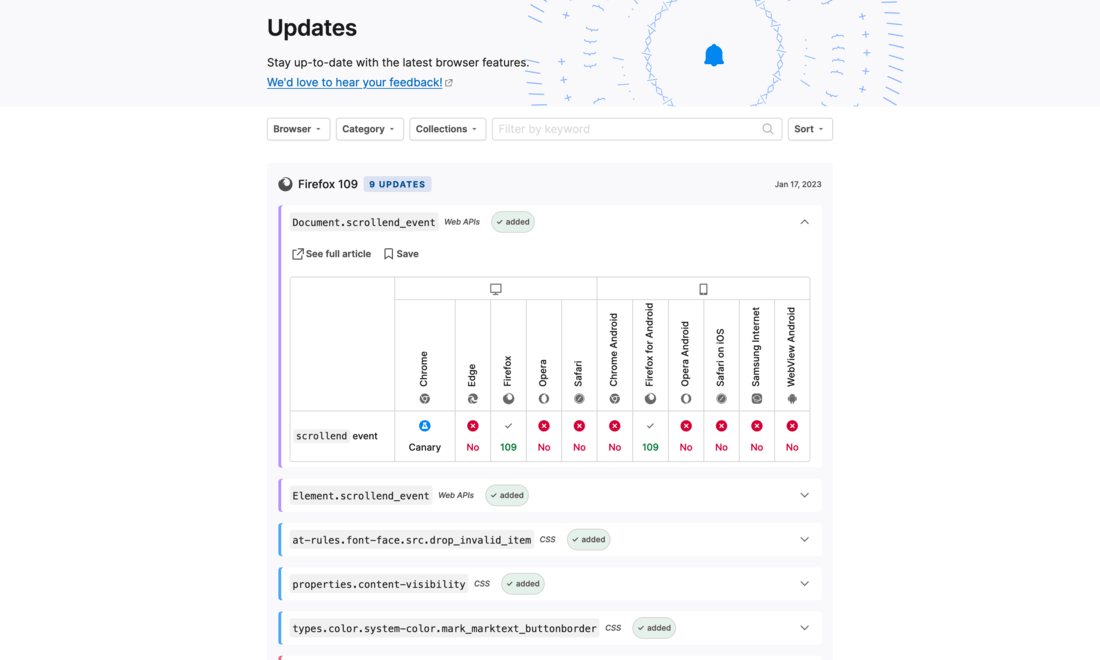Click the search magnifier icon
This screenshot has height=660, width=1100.
pyautogui.click(x=768, y=129)
